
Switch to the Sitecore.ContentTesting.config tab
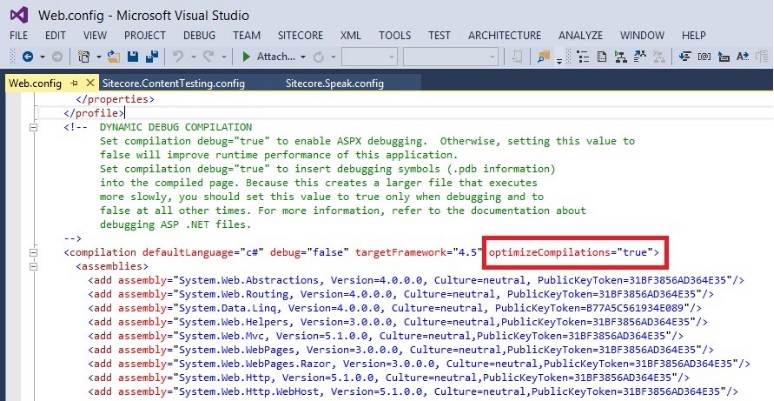173,83
